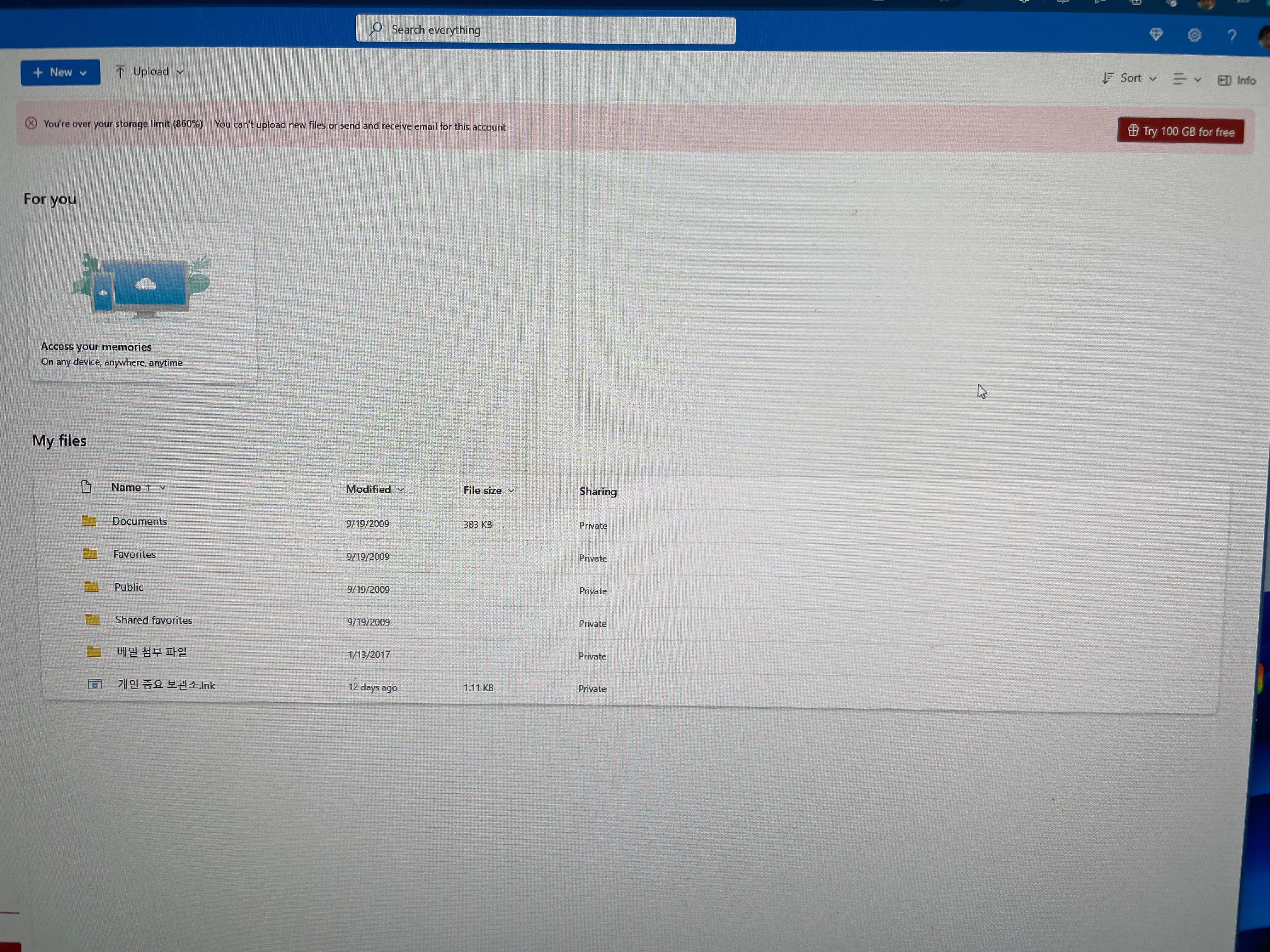The height and width of the screenshot is (952, 1270).
Task: Open the Shared favorites folder
Action: (154, 620)
